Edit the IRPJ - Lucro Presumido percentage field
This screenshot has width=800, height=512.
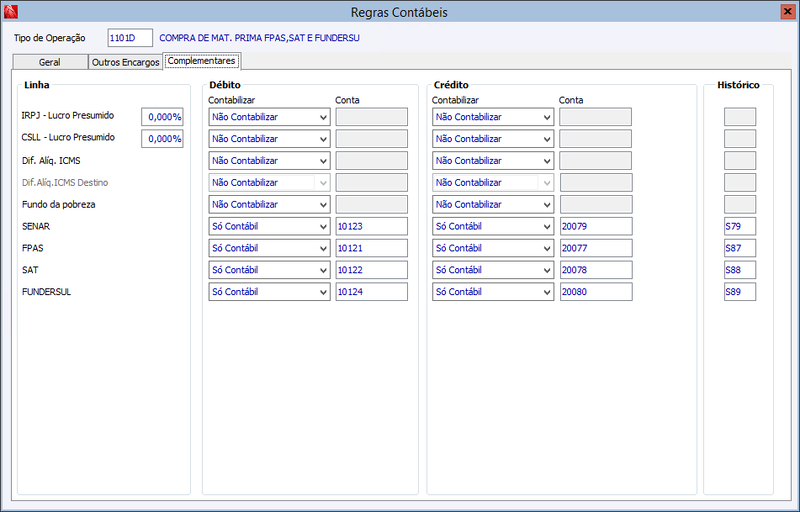click(x=162, y=117)
